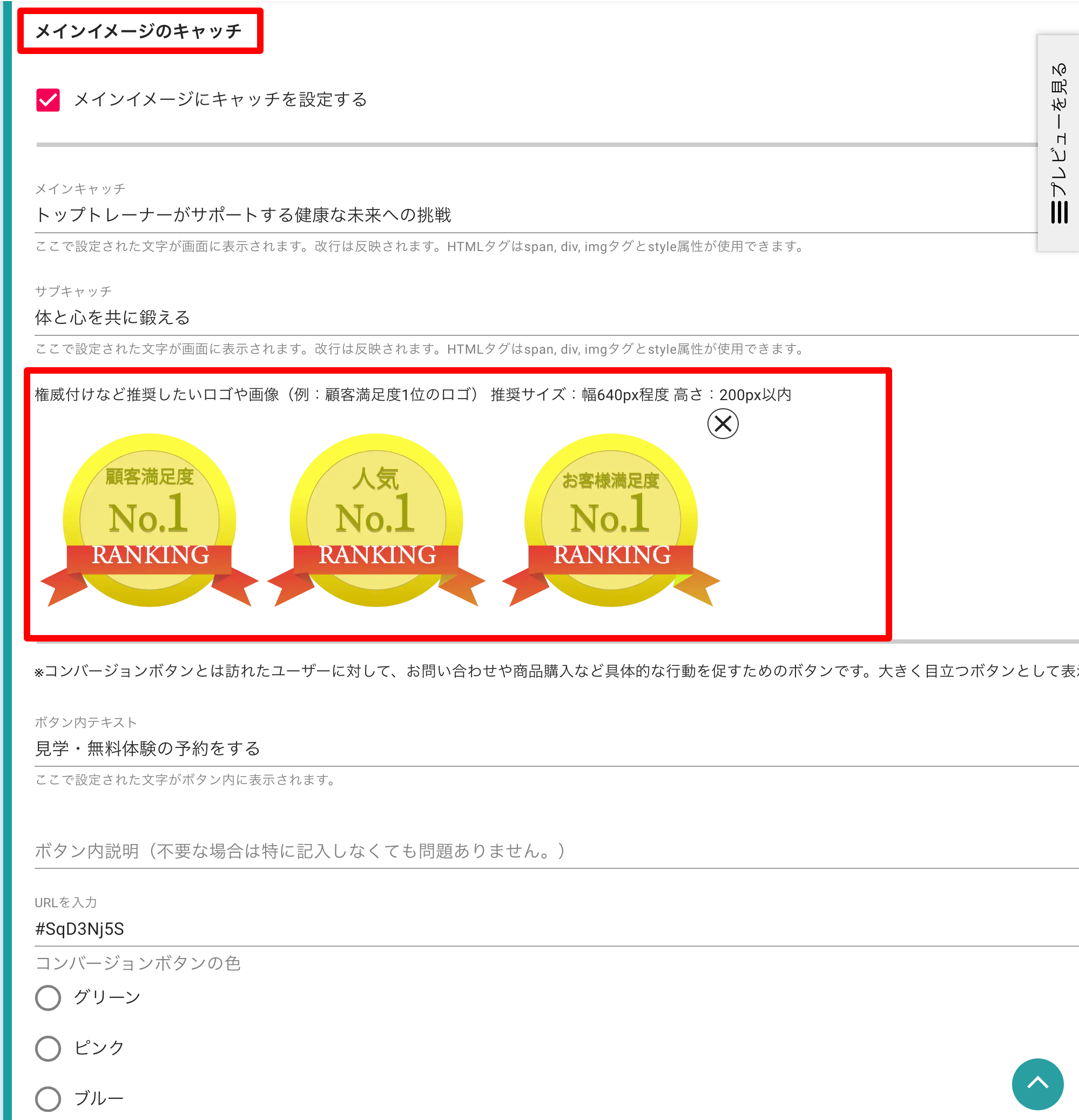Click the メインイメージのキャッチ section heading

139,31
